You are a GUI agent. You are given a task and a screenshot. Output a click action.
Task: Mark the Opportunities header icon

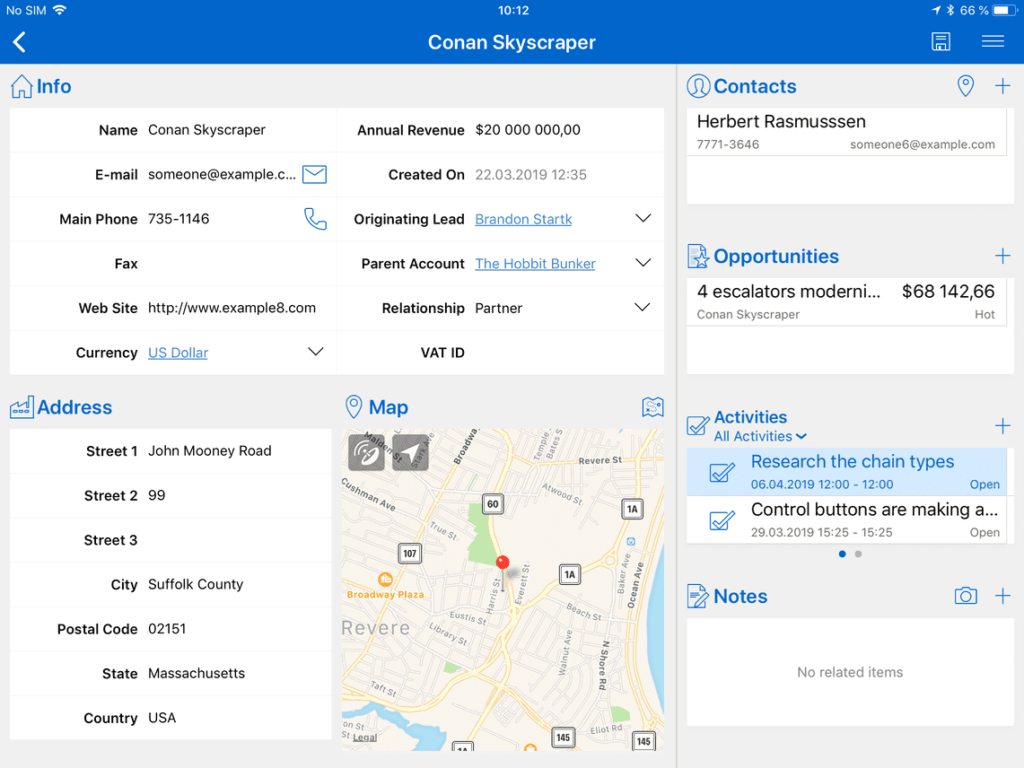tap(698, 256)
